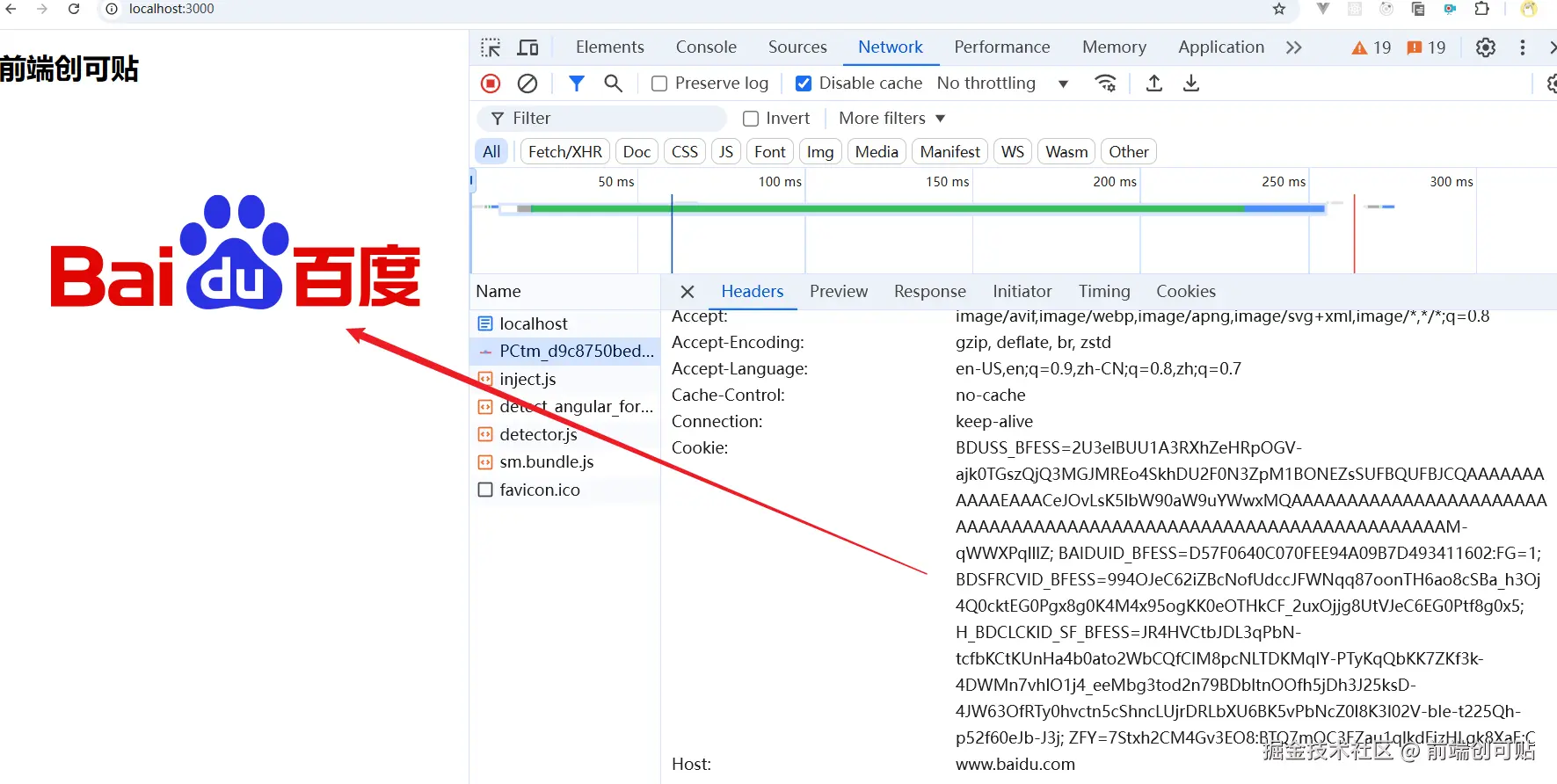Export HAR file with download icon
1557x784 pixels.
pyautogui.click(x=1191, y=83)
